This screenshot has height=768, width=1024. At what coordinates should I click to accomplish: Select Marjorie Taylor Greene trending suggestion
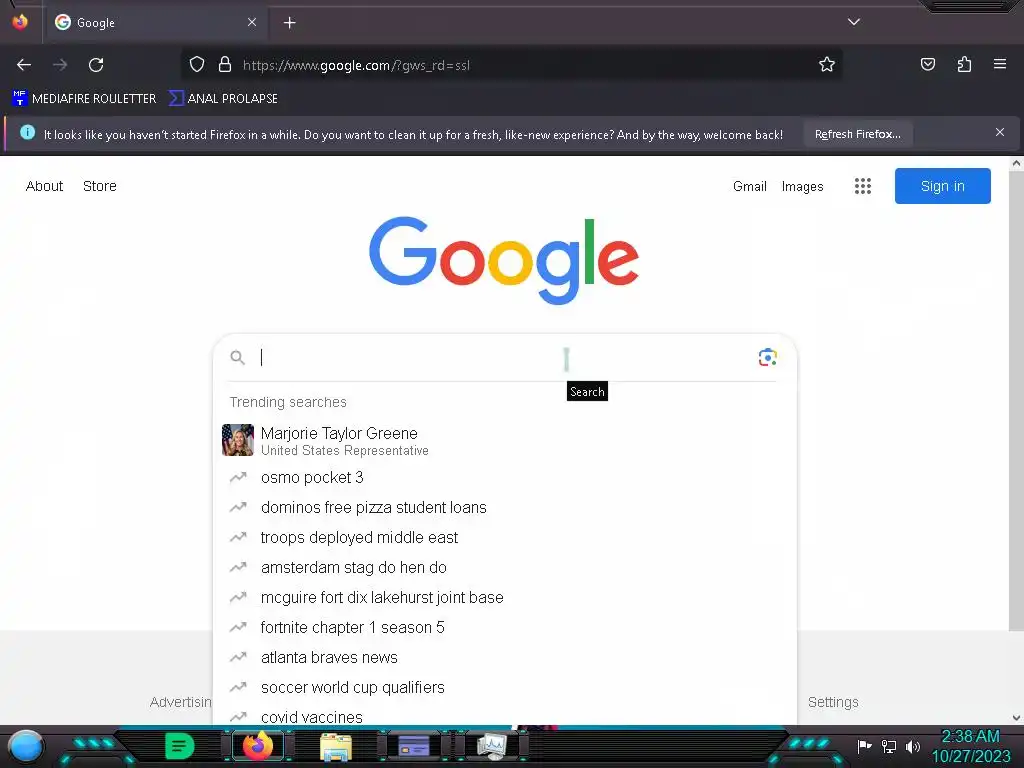[x=504, y=440]
